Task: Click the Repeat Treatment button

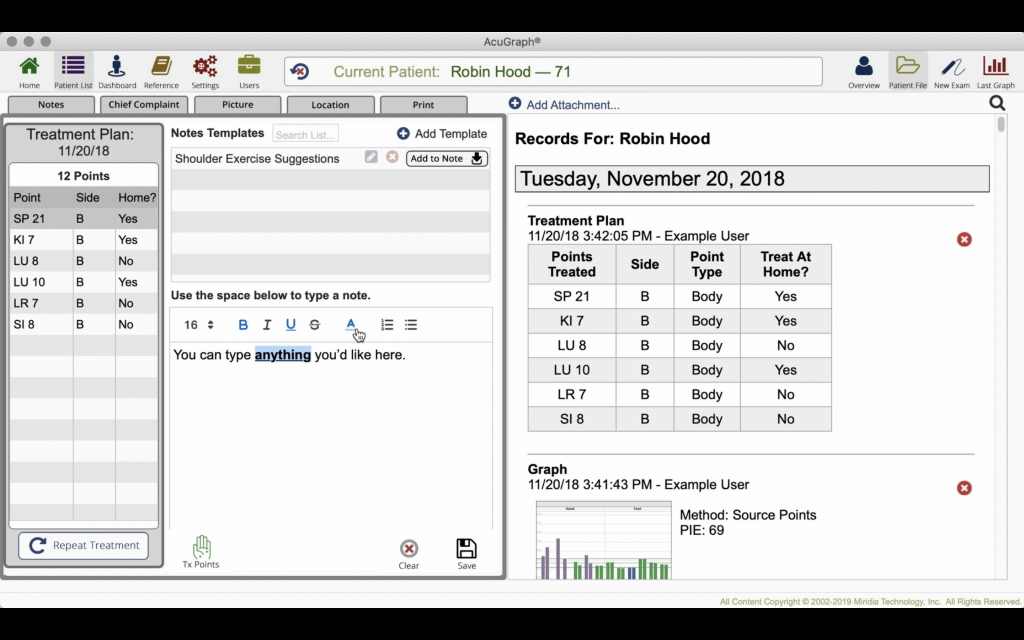Action: (84, 545)
